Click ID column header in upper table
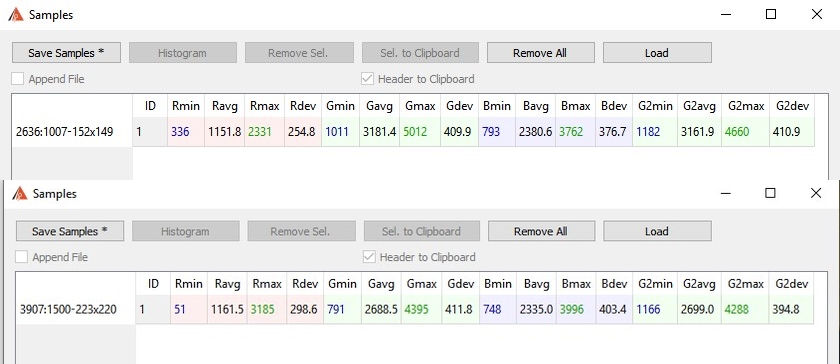The width and height of the screenshot is (840, 364). click(150, 106)
